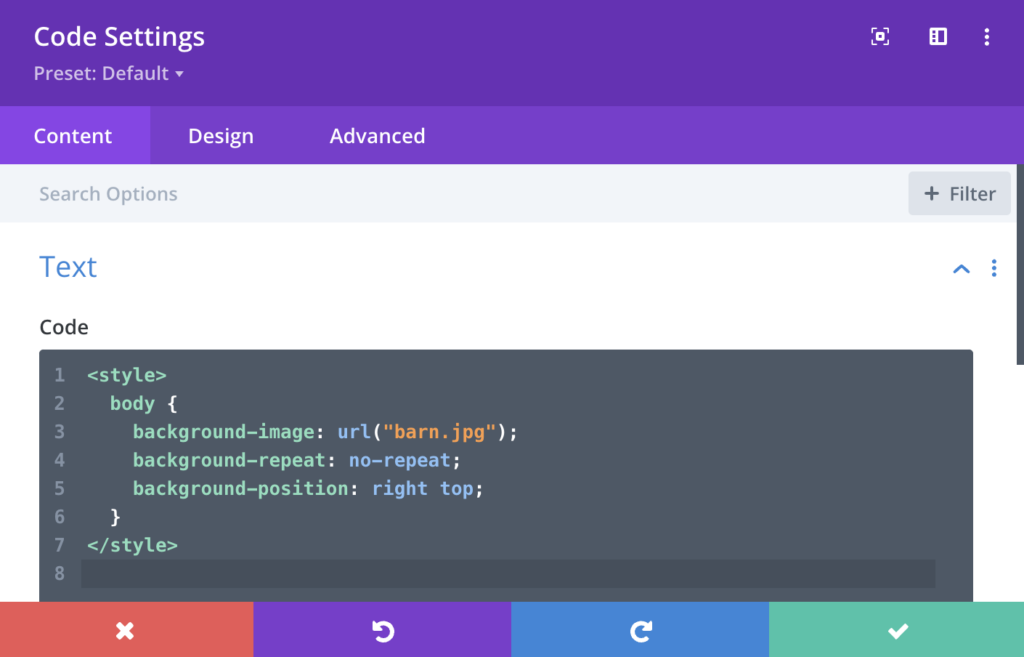Open the Text section options dots
The width and height of the screenshot is (1024, 657).
tap(994, 268)
